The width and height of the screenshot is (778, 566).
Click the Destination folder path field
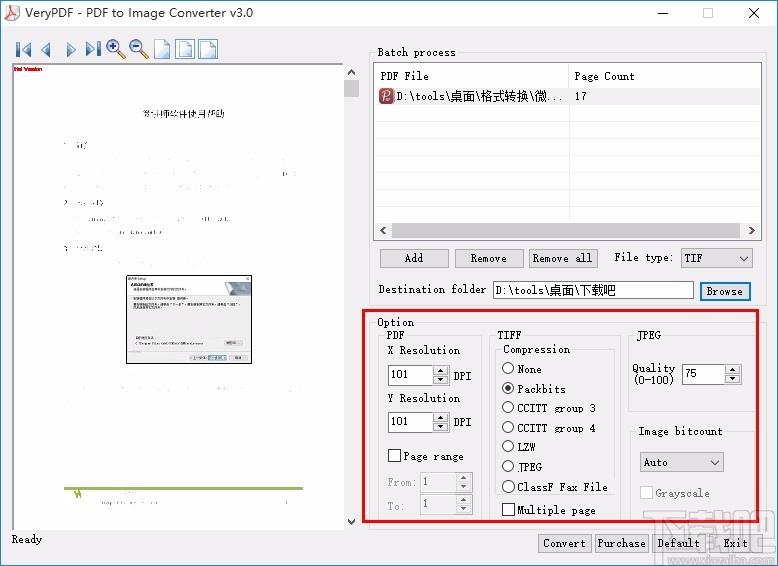point(593,290)
